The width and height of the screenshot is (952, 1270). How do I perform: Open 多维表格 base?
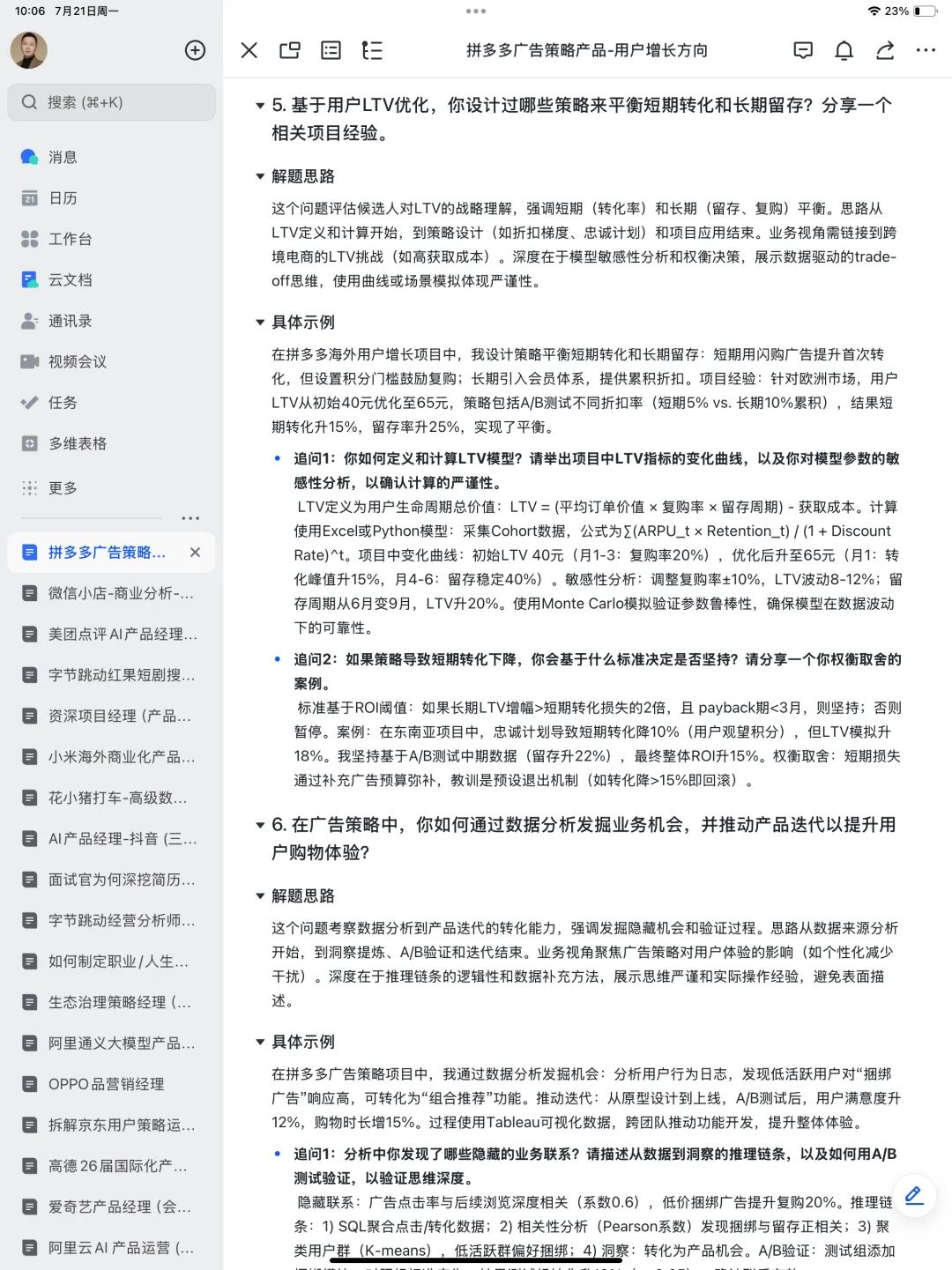pyautogui.click(x=111, y=443)
